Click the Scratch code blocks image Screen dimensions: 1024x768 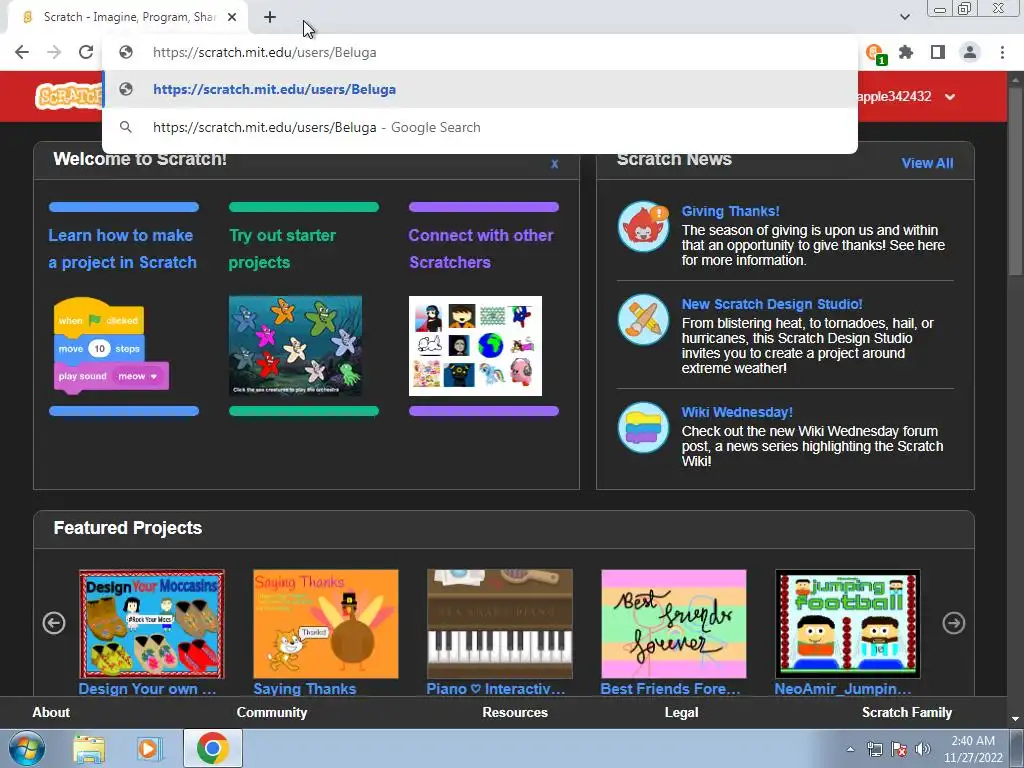(x=111, y=346)
